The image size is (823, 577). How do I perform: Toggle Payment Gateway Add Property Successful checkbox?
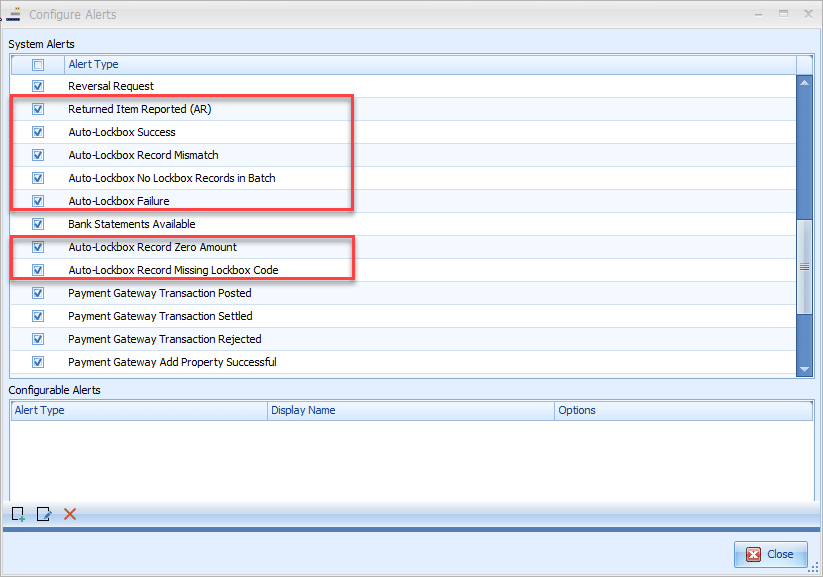(x=38, y=362)
